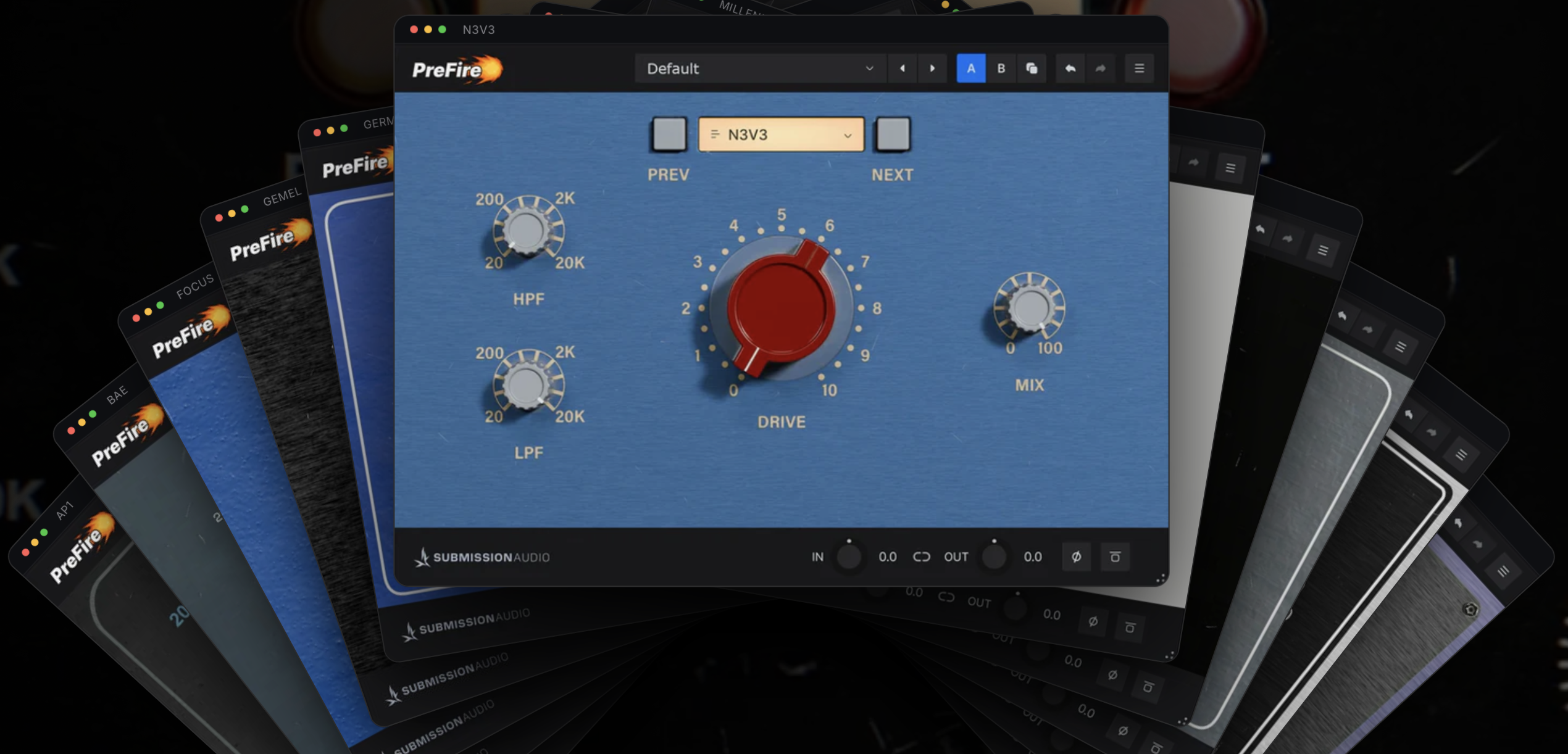The width and height of the screenshot is (1568, 754).
Task: Click the PREV square button
Action: coord(669,134)
